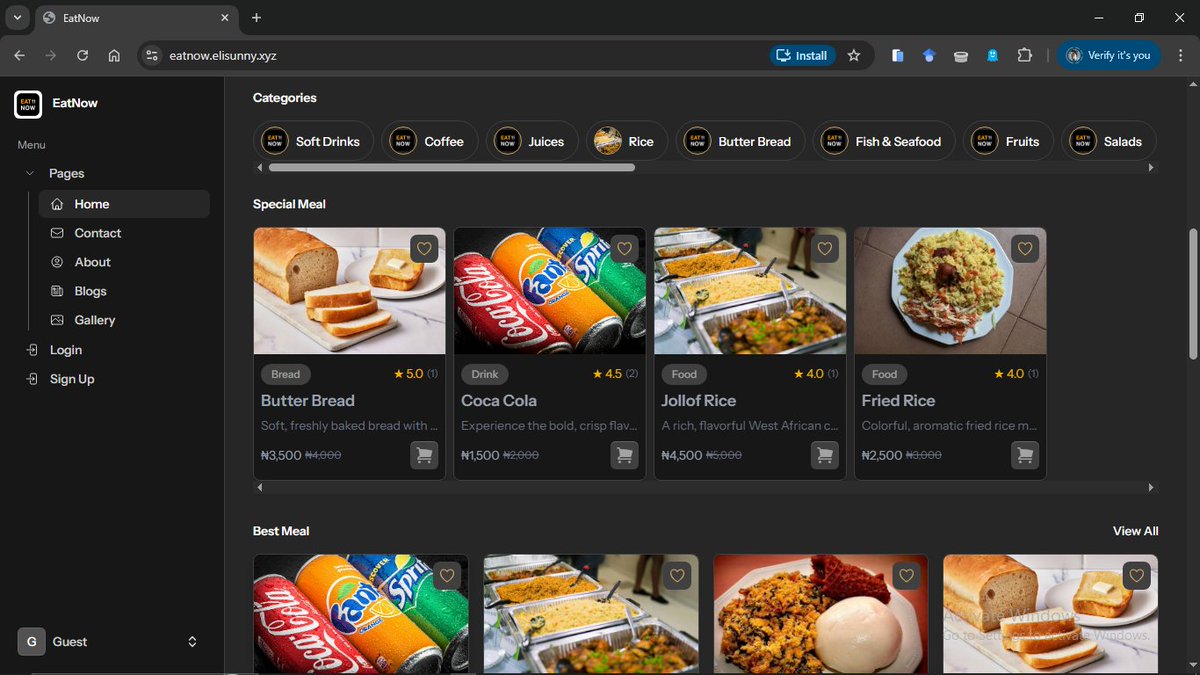Open the Gallery page

tap(124, 320)
